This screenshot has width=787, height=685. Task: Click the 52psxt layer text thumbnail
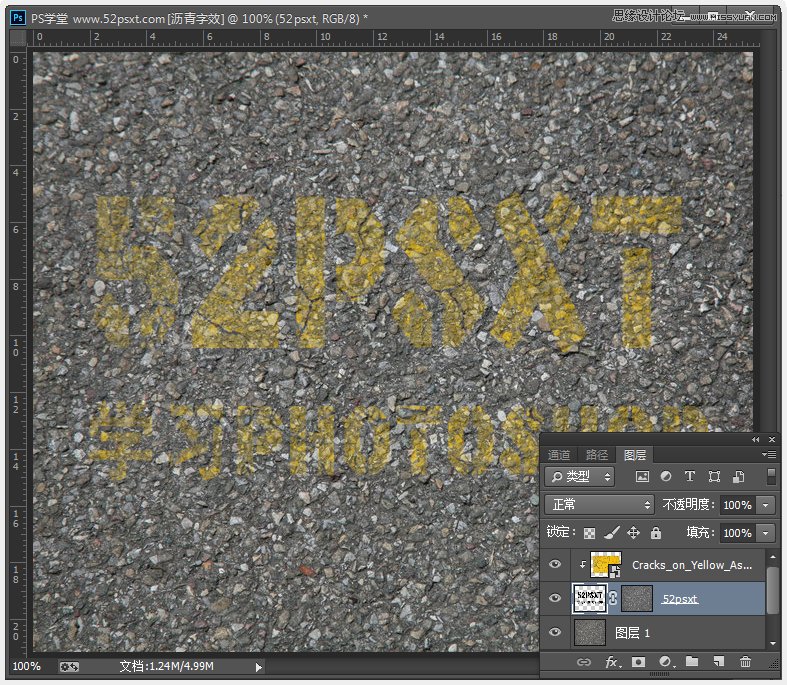coord(589,598)
